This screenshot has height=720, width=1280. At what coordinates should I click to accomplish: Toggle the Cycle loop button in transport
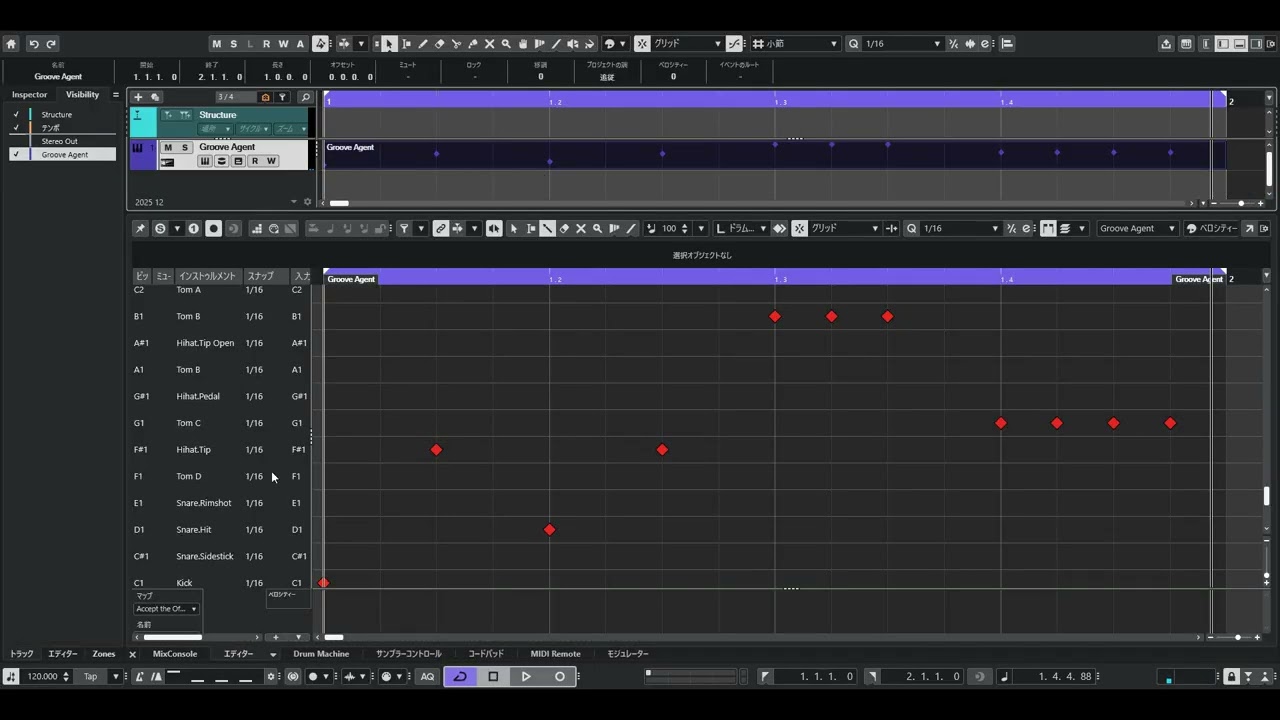[x=460, y=677]
